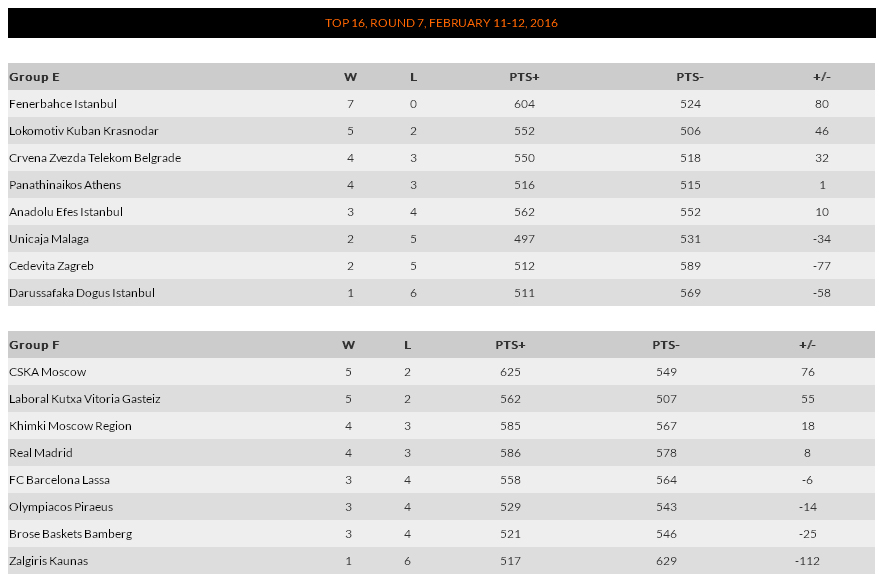885x587 pixels.
Task: Click the Group F table heading
Action: 34,345
